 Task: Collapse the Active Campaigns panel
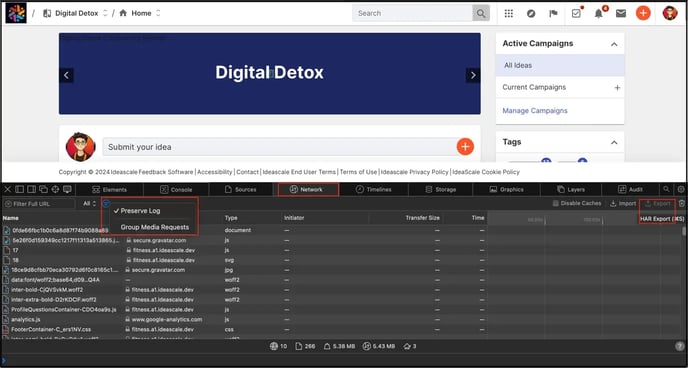614,44
